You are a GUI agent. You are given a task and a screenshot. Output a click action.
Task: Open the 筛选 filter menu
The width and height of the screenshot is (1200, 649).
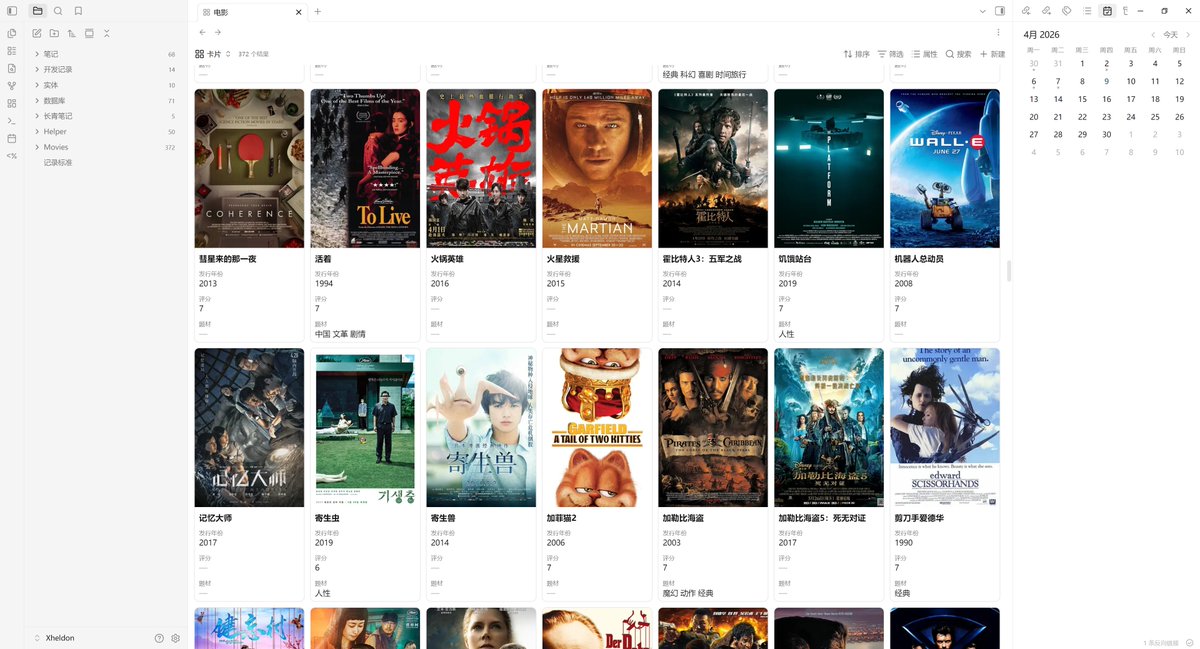(891, 54)
